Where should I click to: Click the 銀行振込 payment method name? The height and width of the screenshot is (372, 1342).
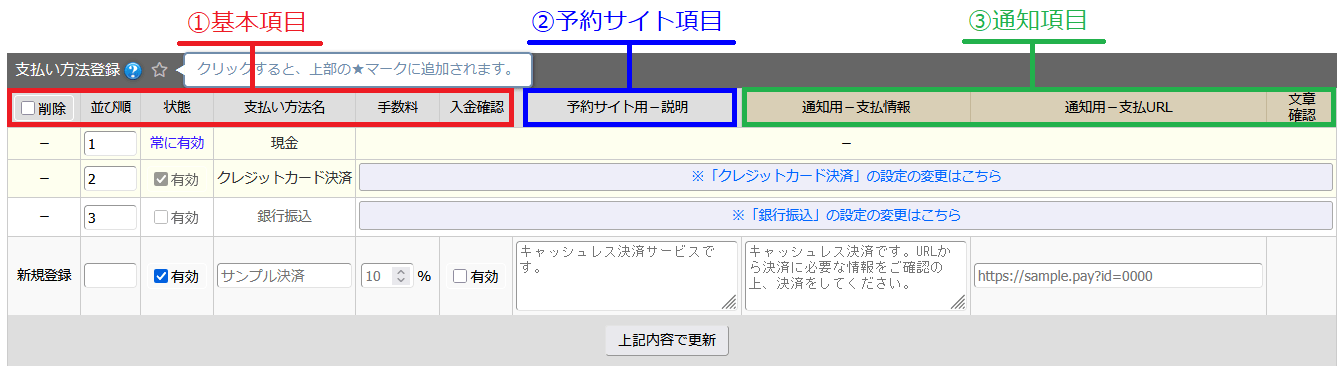pos(285,217)
